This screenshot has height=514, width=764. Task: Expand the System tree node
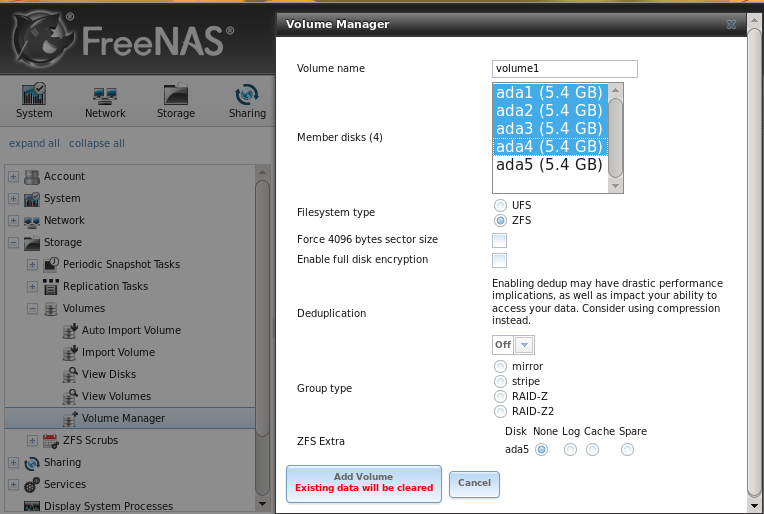[13, 199]
